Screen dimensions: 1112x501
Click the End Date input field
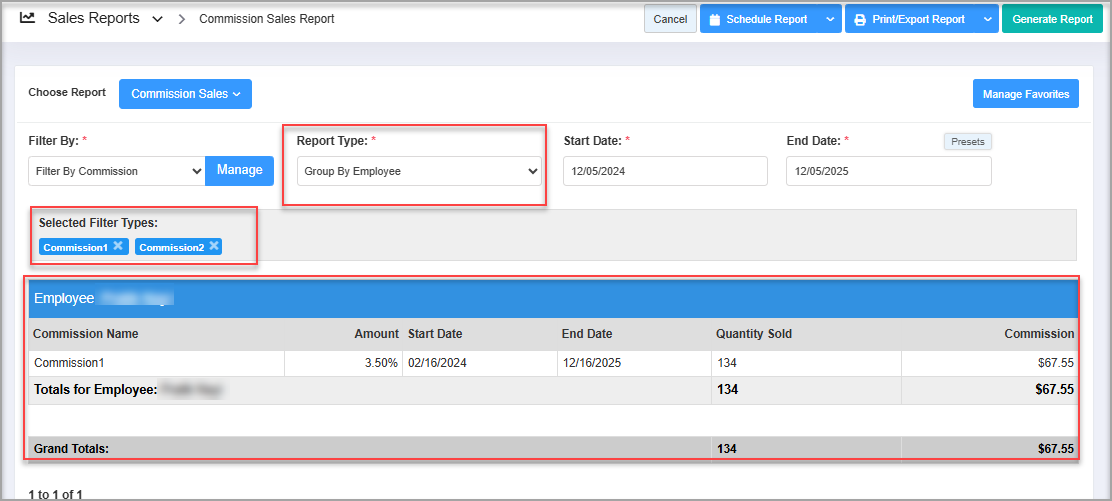[888, 171]
